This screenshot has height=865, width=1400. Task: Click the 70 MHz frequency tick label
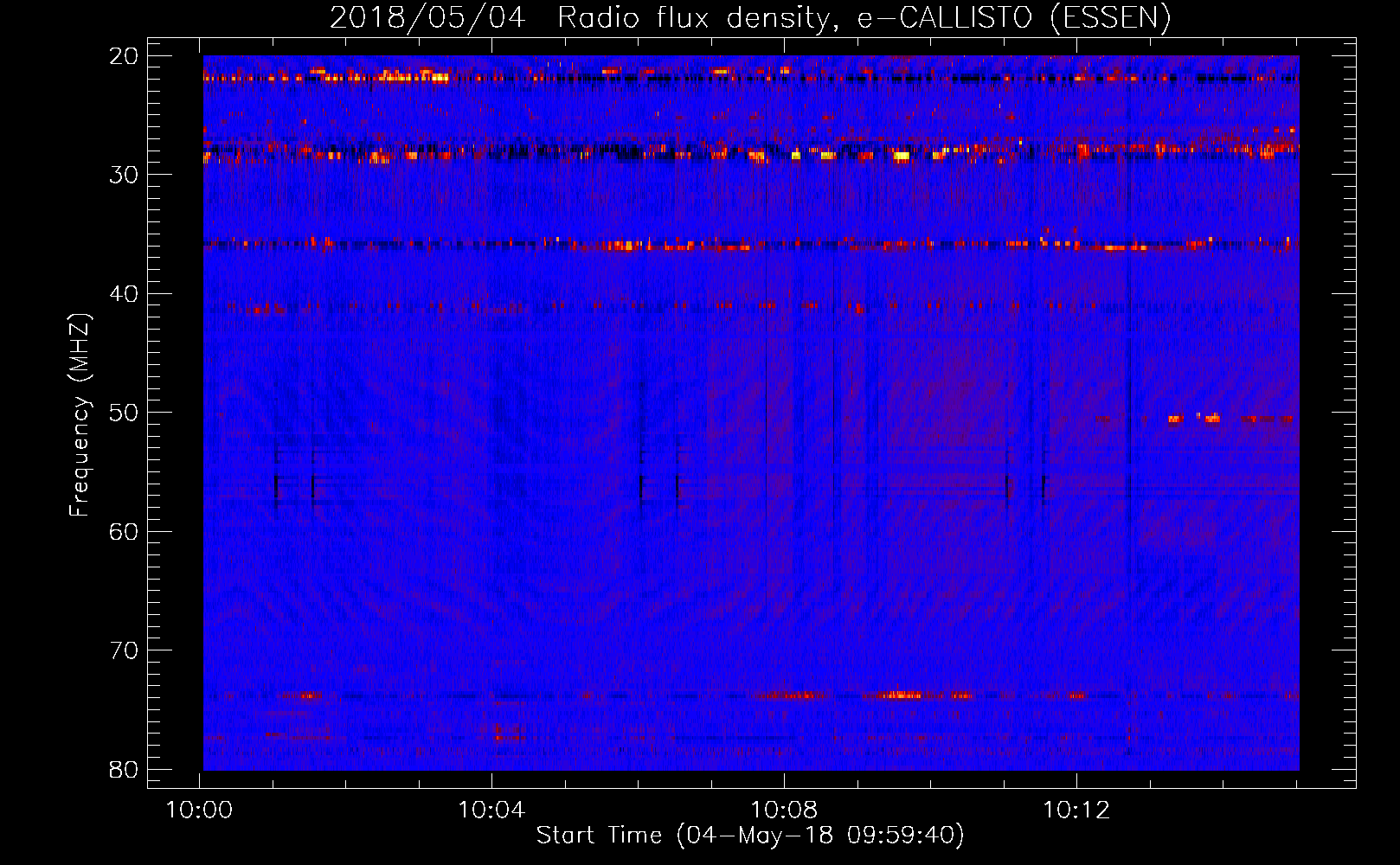pyautogui.click(x=125, y=650)
